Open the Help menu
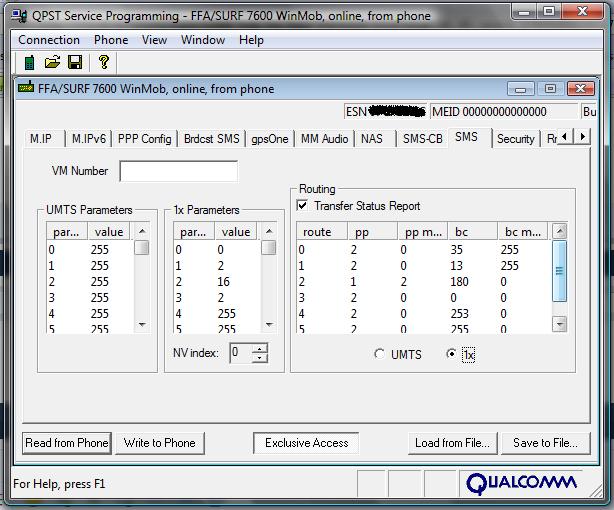This screenshot has width=614, height=510. tap(251, 40)
